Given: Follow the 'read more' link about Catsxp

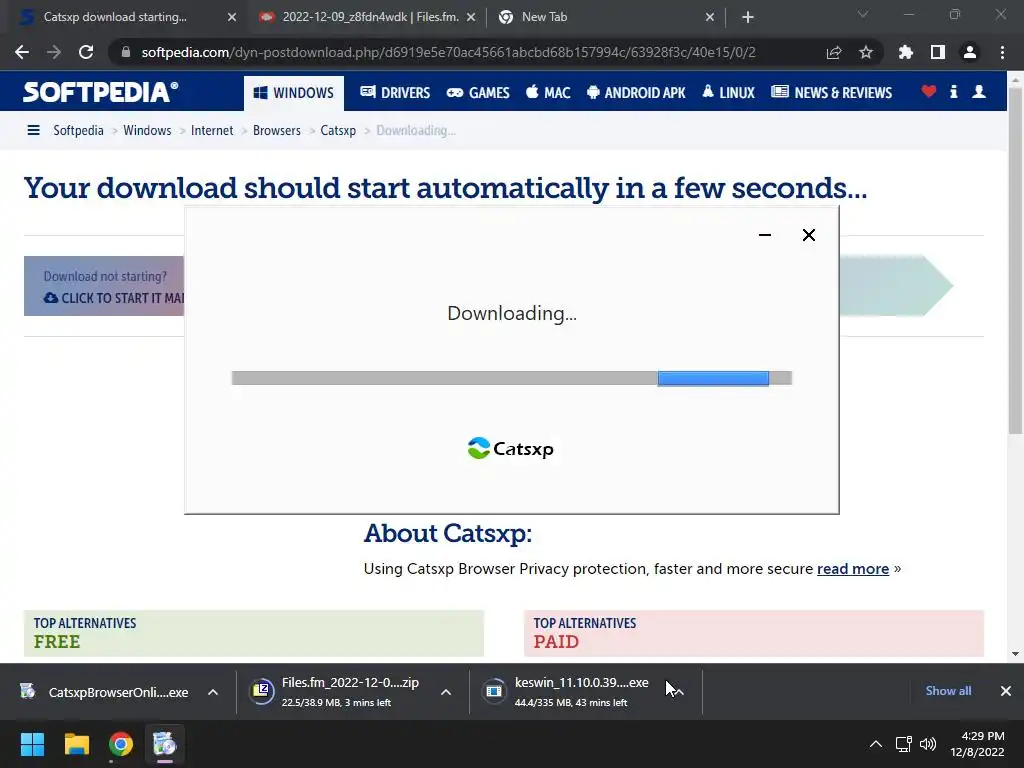Looking at the screenshot, I should click(x=852, y=569).
